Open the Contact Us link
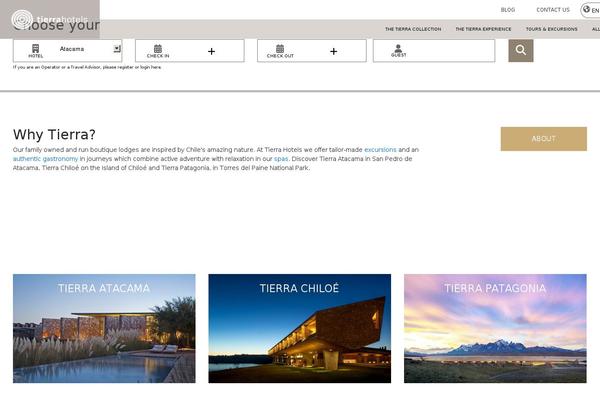Screen dimensions: 600x400 [x=553, y=10]
